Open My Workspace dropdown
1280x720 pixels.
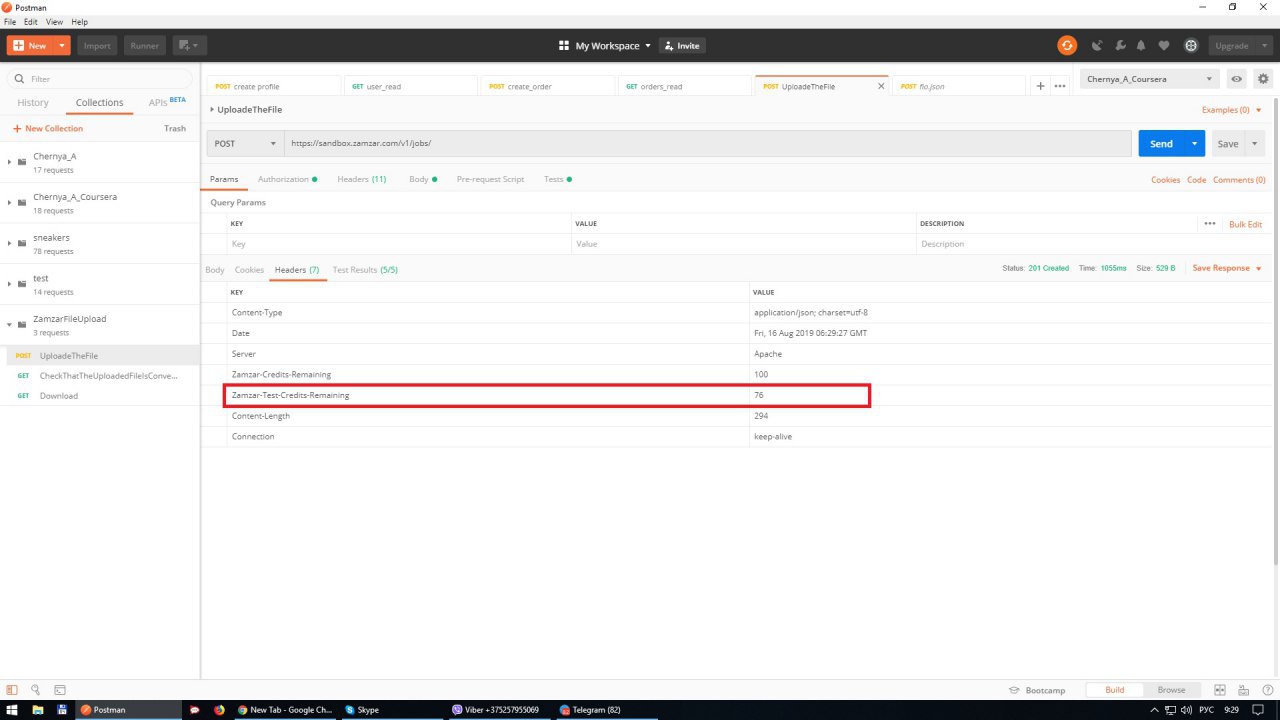coord(605,46)
